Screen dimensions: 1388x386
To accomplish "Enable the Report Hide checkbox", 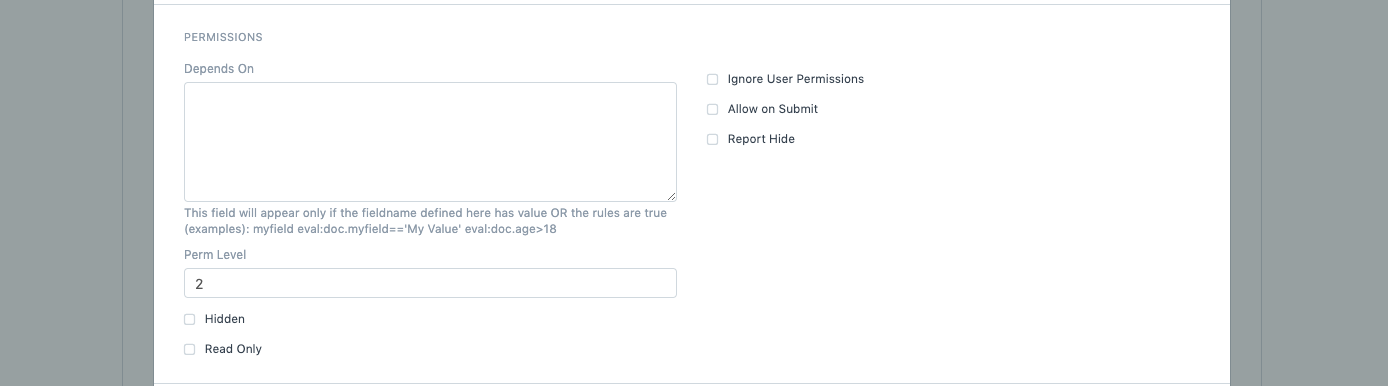I will (713, 139).
